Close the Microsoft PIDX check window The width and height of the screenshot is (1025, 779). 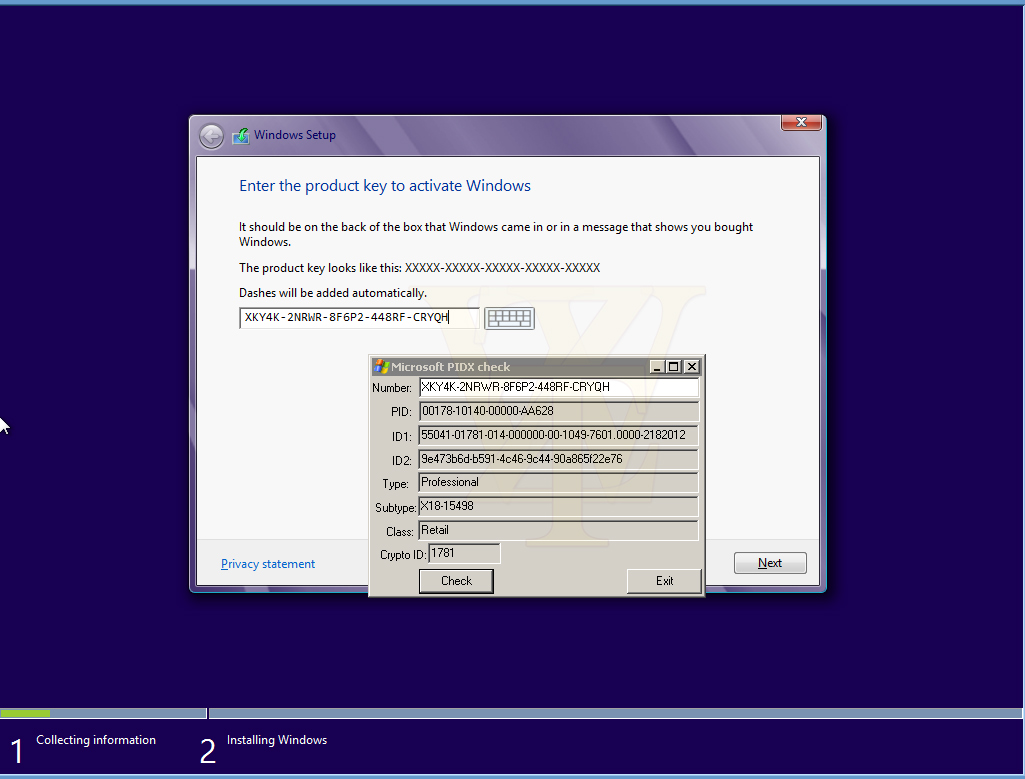pos(692,367)
